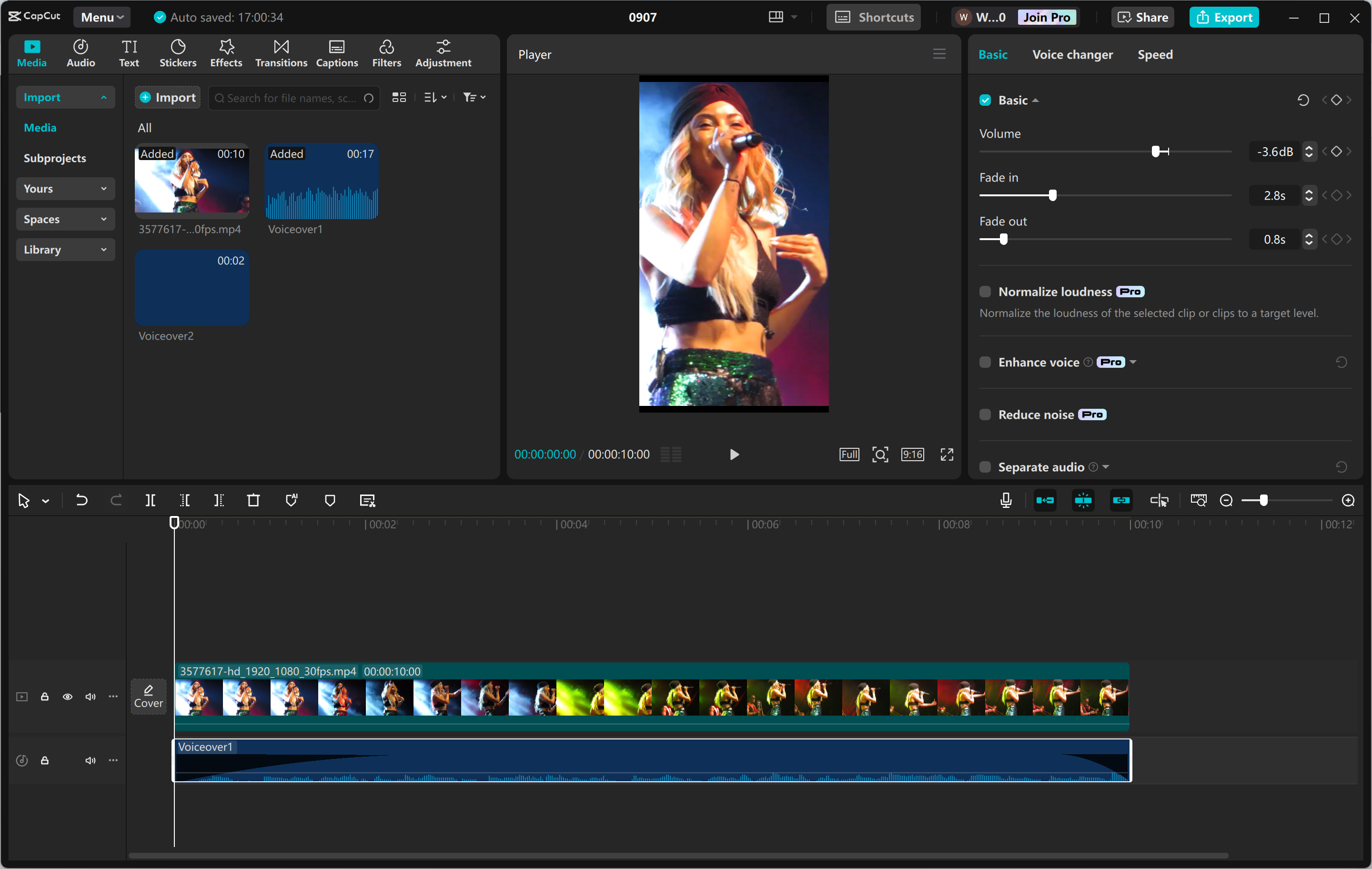
Task: Open the Audio panel in the top bar
Action: pos(81,52)
